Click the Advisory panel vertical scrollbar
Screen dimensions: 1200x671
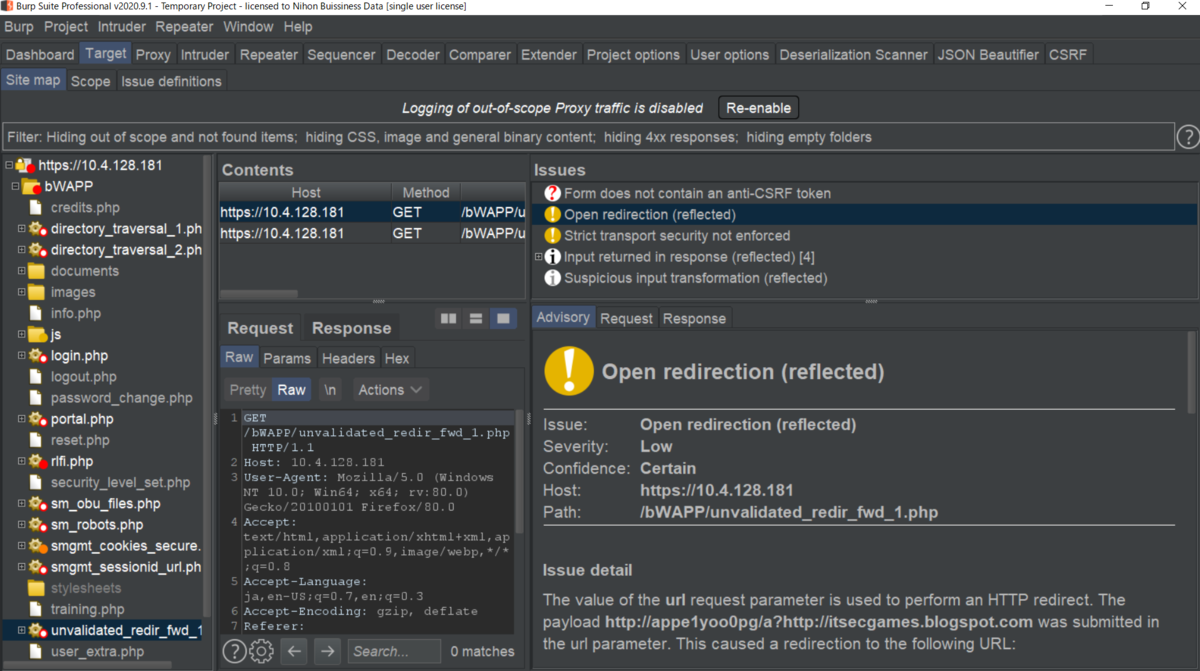[x=1191, y=372]
